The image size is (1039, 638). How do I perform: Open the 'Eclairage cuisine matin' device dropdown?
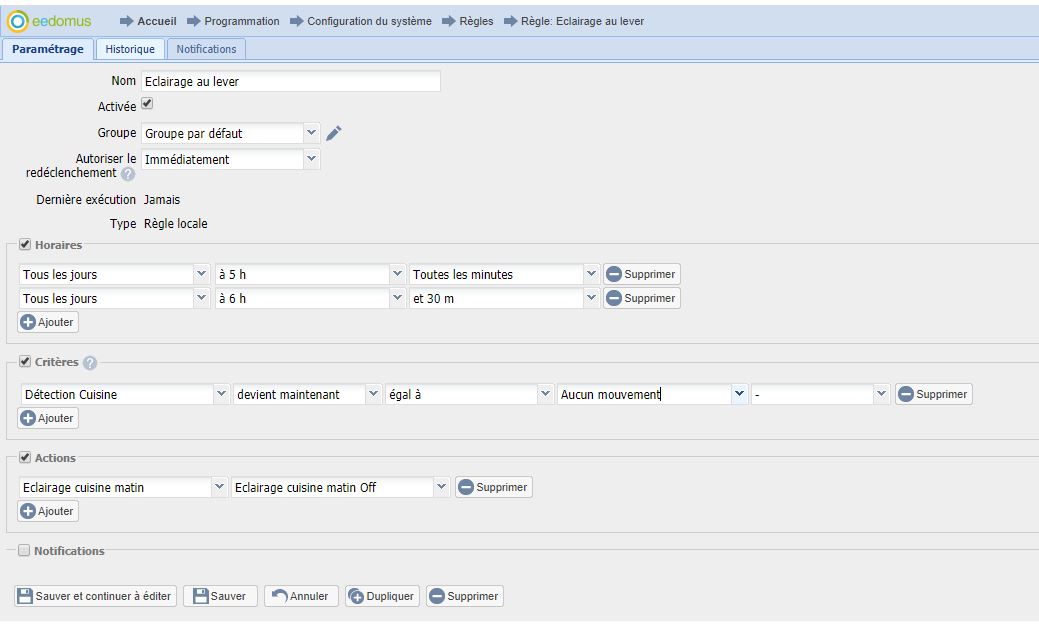click(x=219, y=487)
